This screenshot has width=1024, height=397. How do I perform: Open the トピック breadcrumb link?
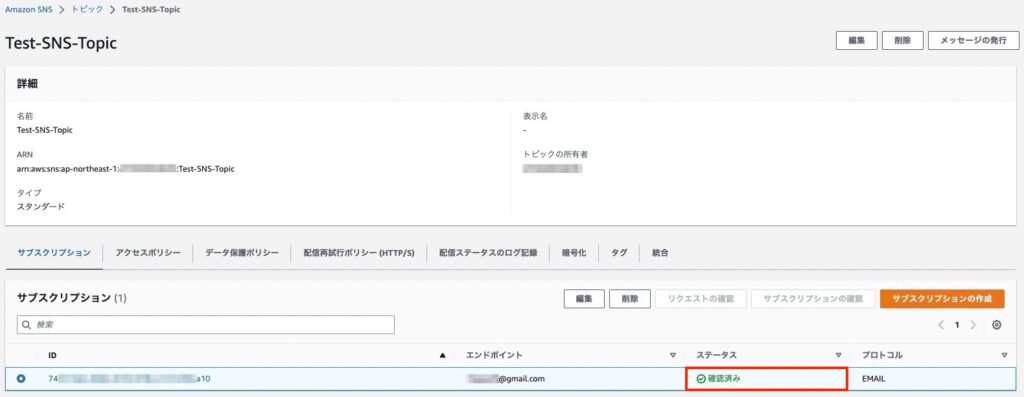click(87, 10)
